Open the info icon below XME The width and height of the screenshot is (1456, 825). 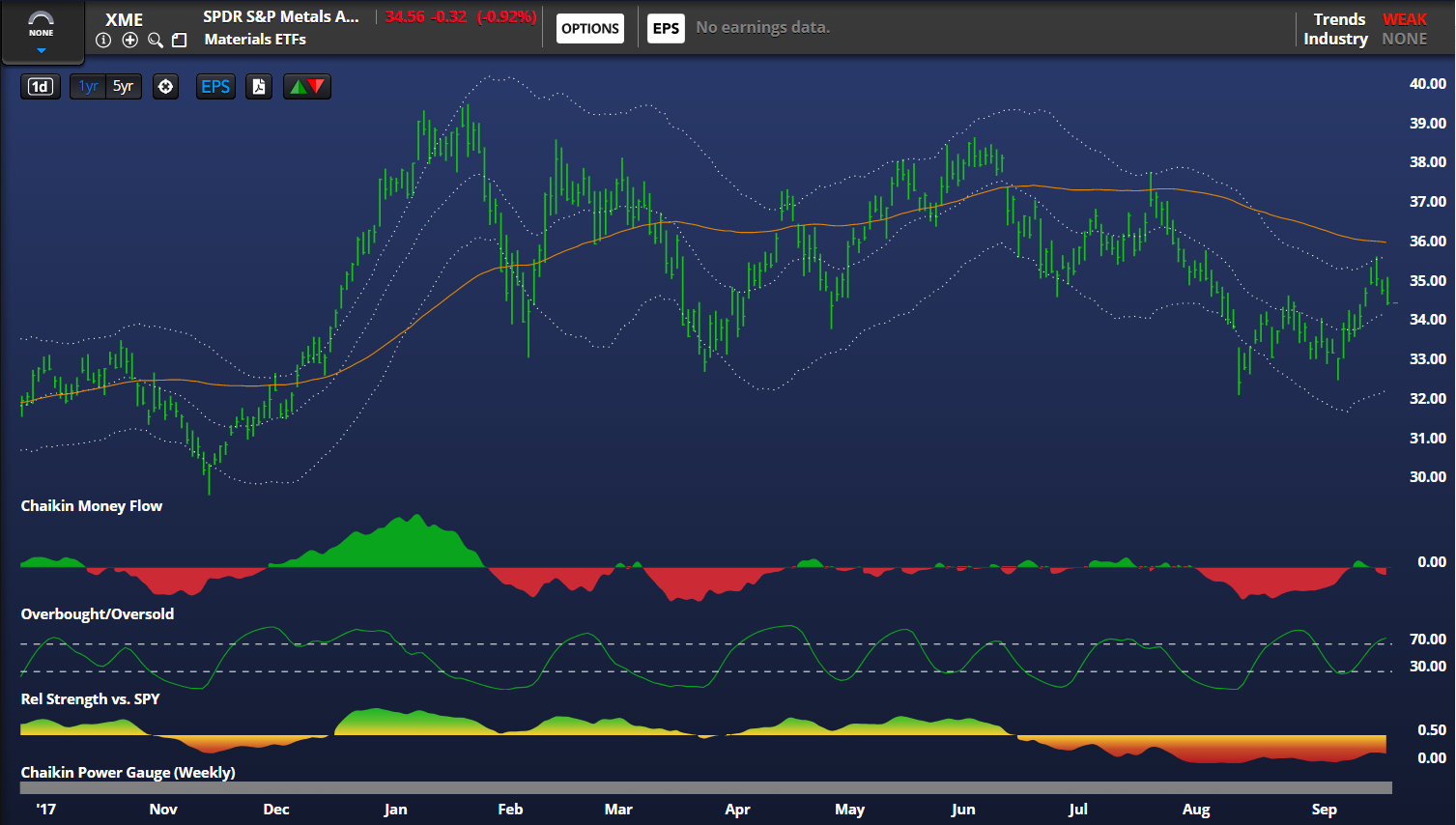click(103, 40)
